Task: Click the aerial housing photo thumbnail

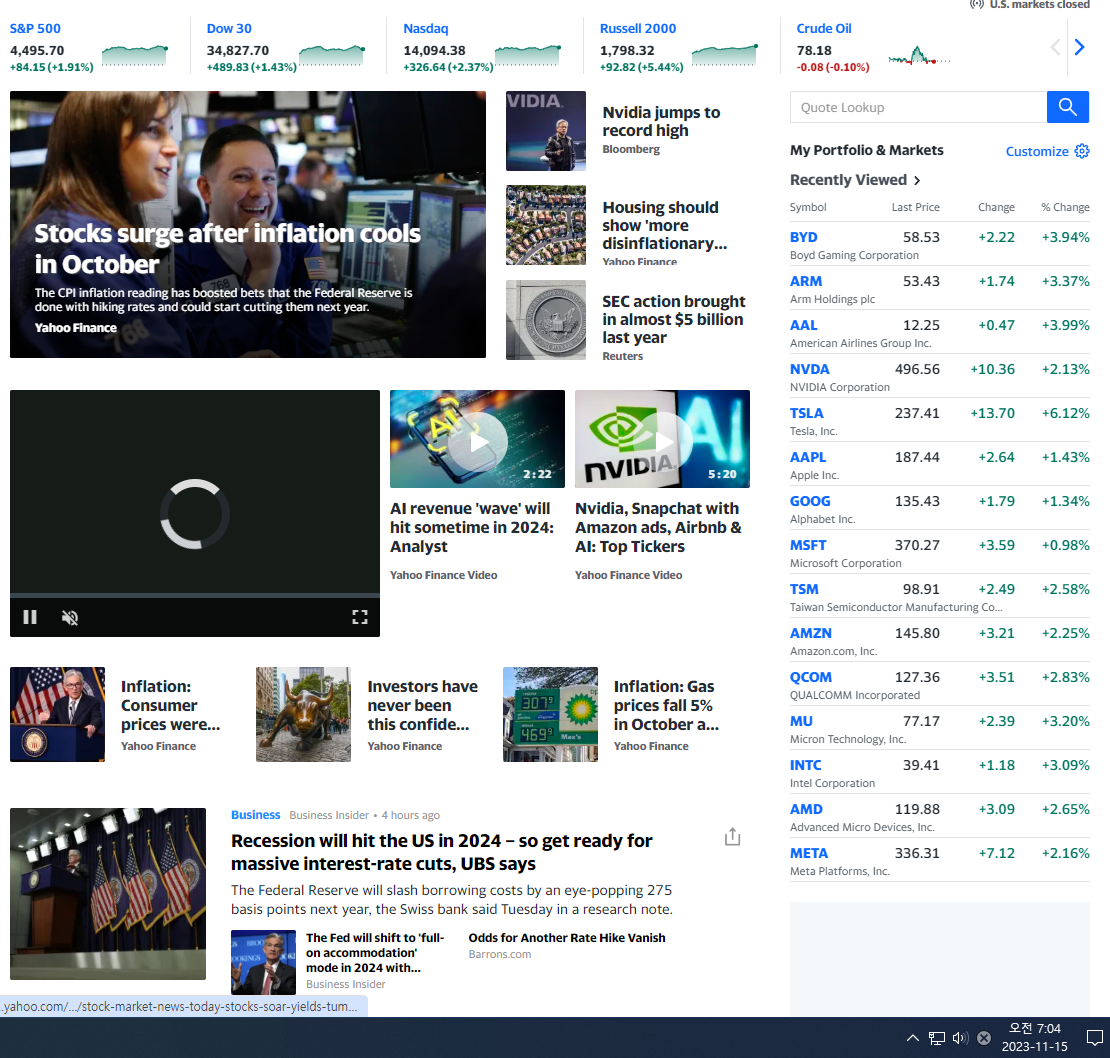Action: point(546,225)
